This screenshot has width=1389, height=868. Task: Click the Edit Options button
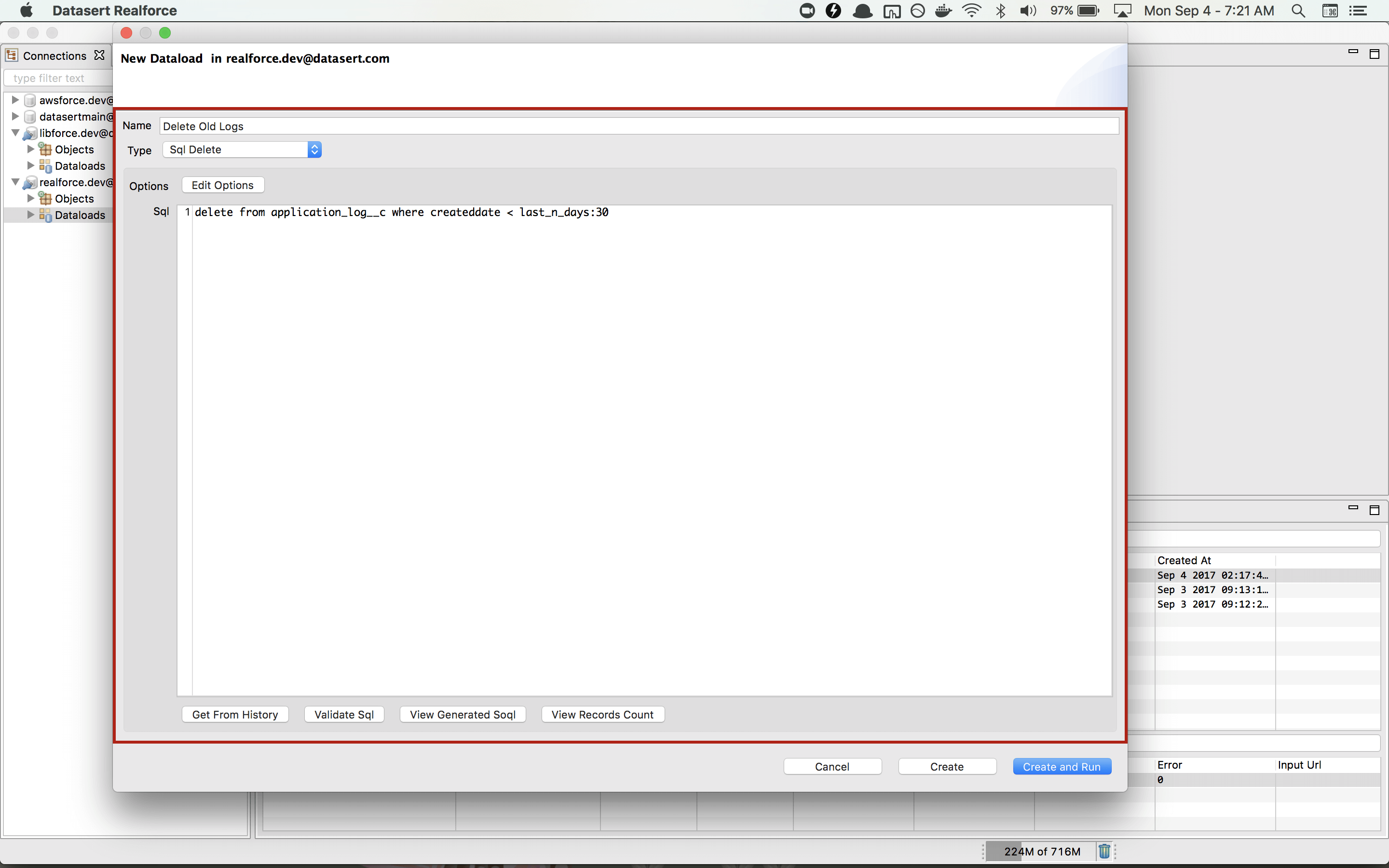223,186
